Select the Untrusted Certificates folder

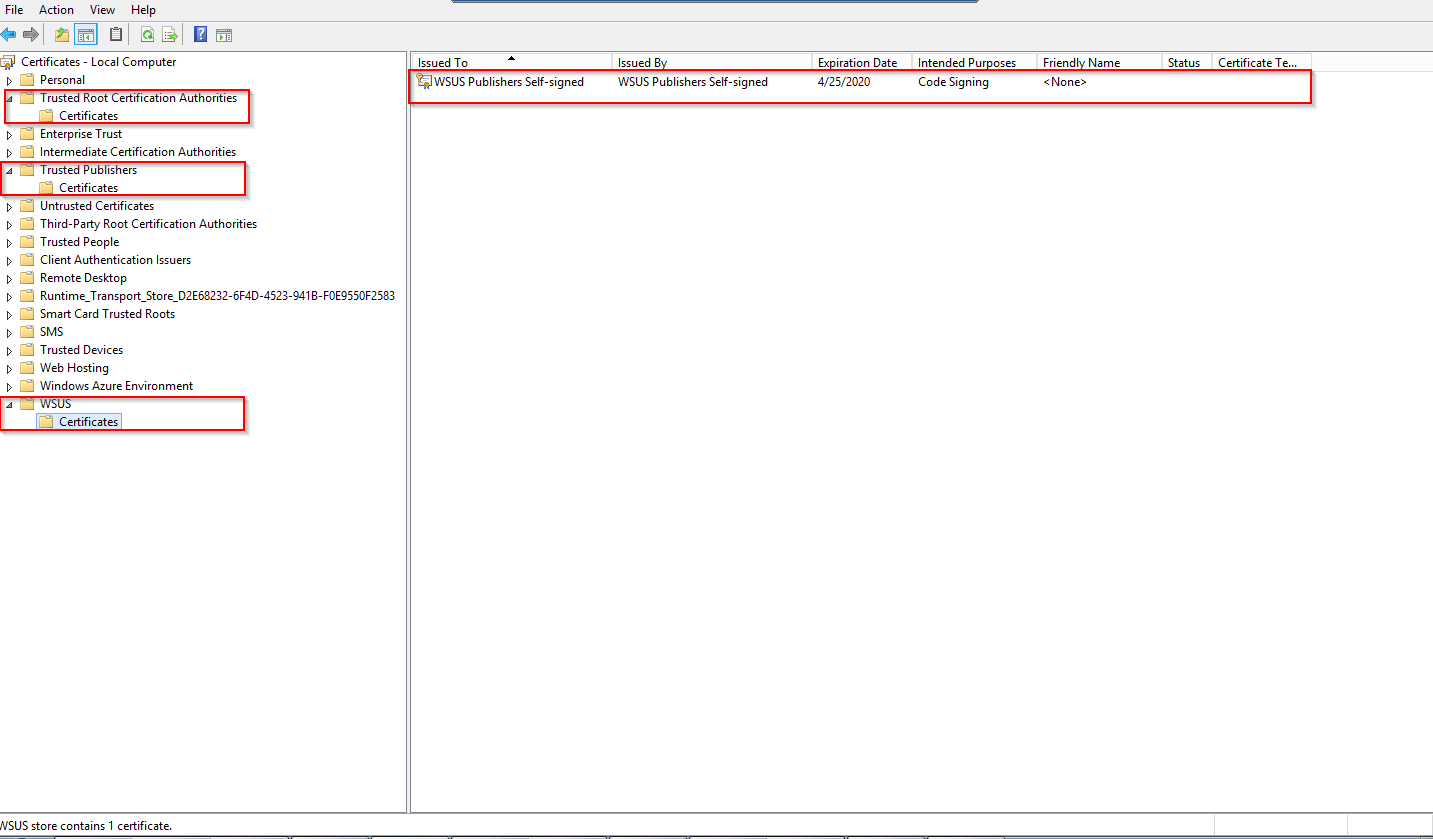coord(96,206)
